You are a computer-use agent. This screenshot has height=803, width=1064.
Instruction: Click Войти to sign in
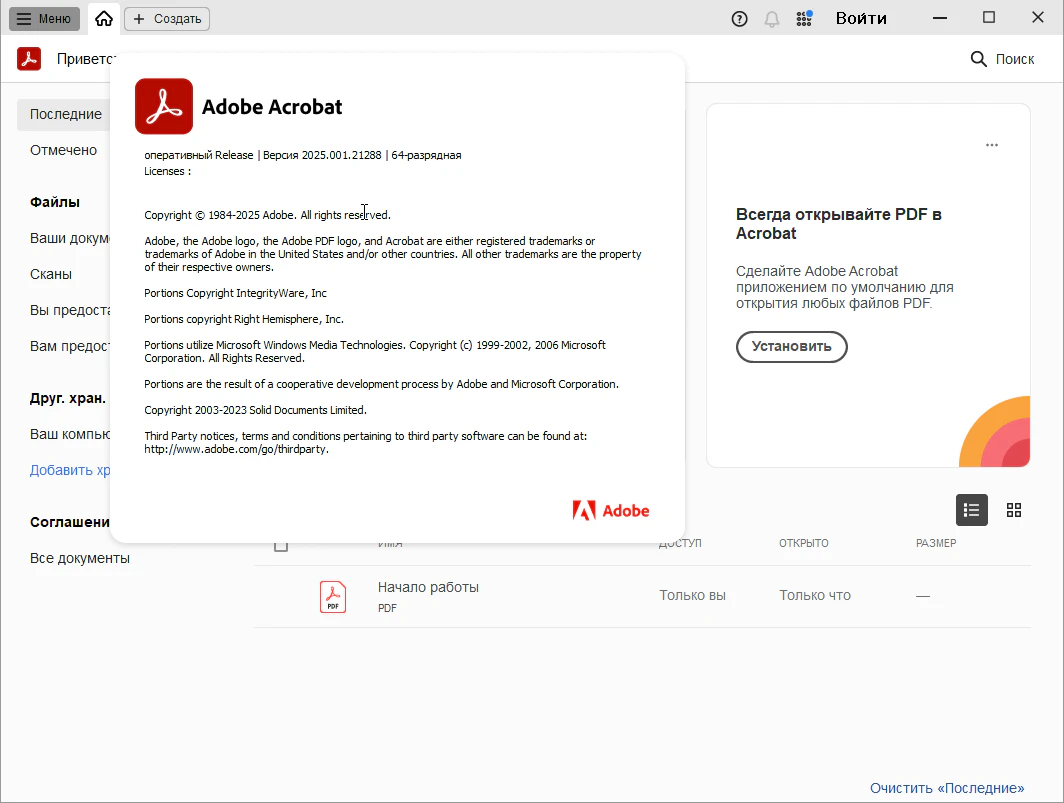click(861, 18)
